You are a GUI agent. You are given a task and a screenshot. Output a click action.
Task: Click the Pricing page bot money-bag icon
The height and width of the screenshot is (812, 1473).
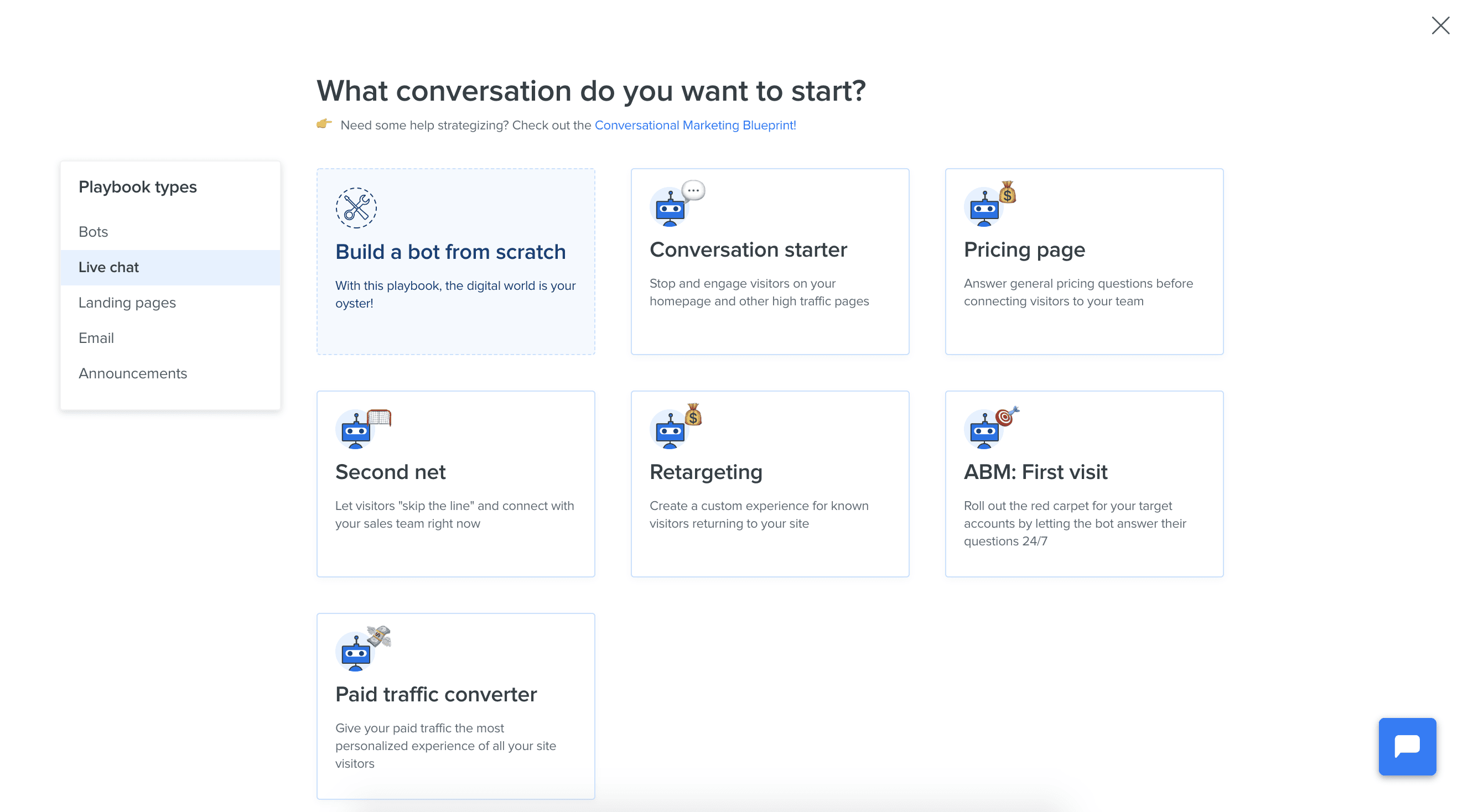coord(989,204)
